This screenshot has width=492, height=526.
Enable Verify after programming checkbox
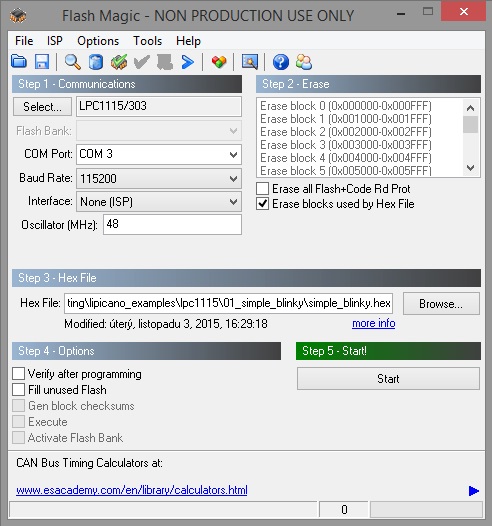point(18,373)
